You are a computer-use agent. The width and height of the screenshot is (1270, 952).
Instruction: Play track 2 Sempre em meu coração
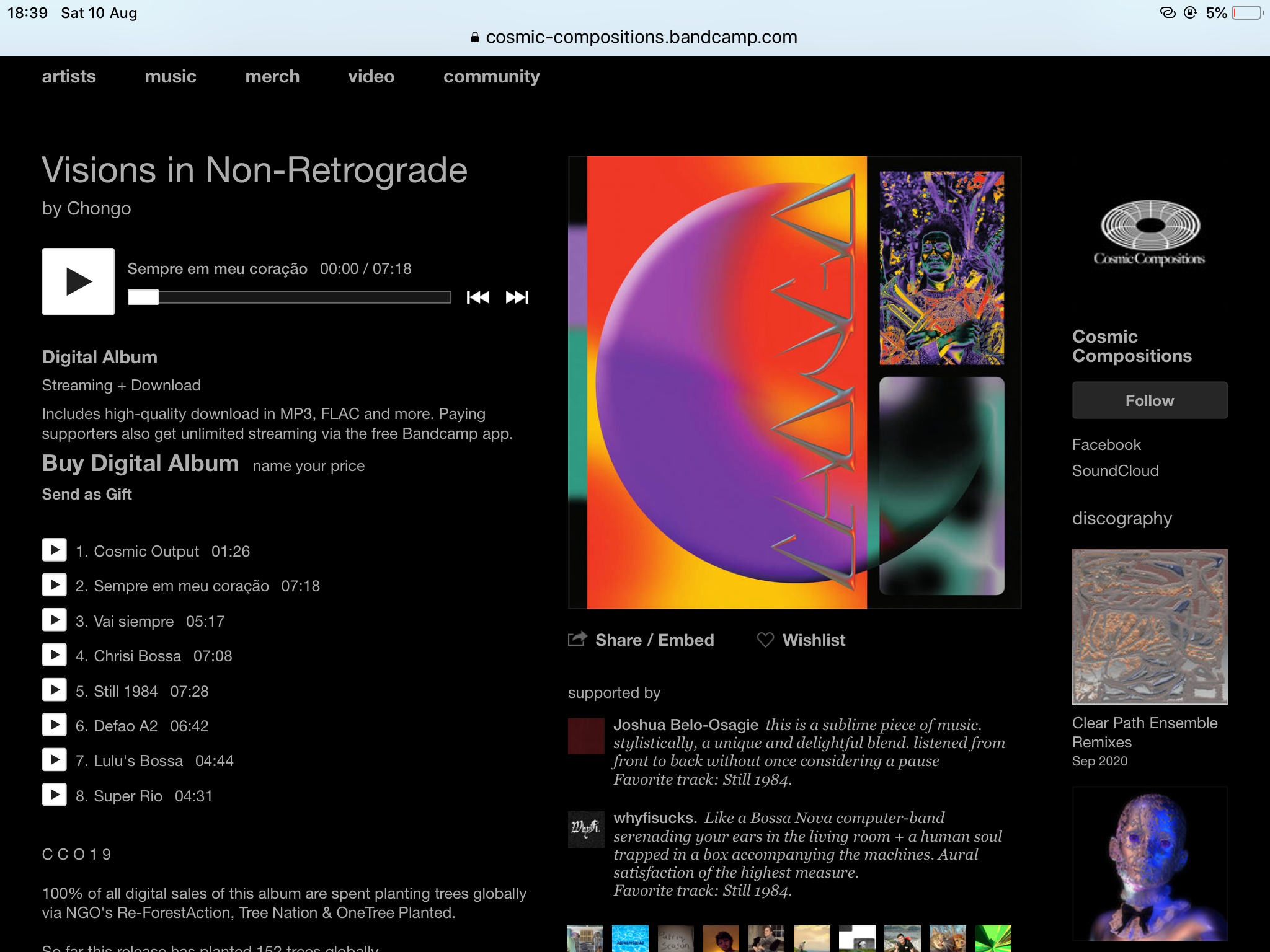point(55,584)
